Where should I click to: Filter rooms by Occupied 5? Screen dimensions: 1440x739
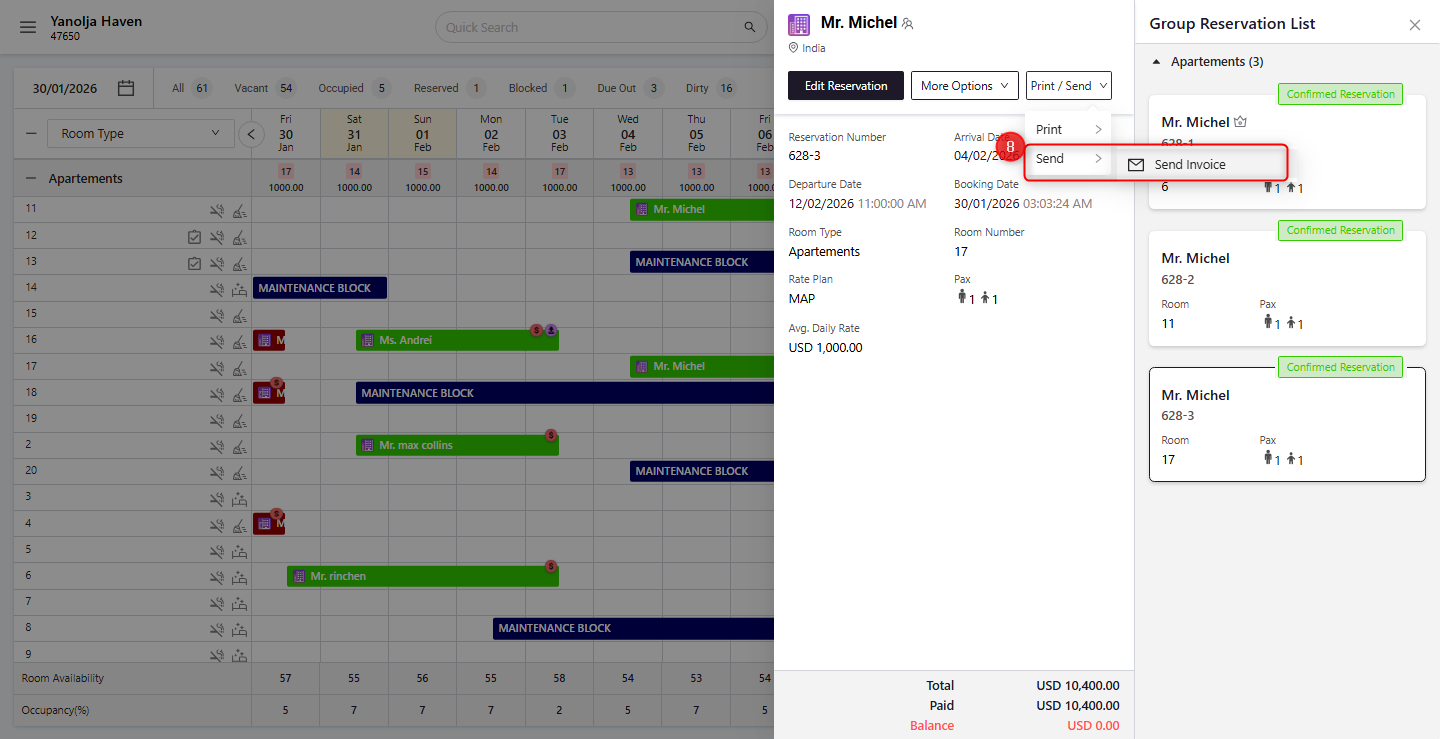coord(355,88)
